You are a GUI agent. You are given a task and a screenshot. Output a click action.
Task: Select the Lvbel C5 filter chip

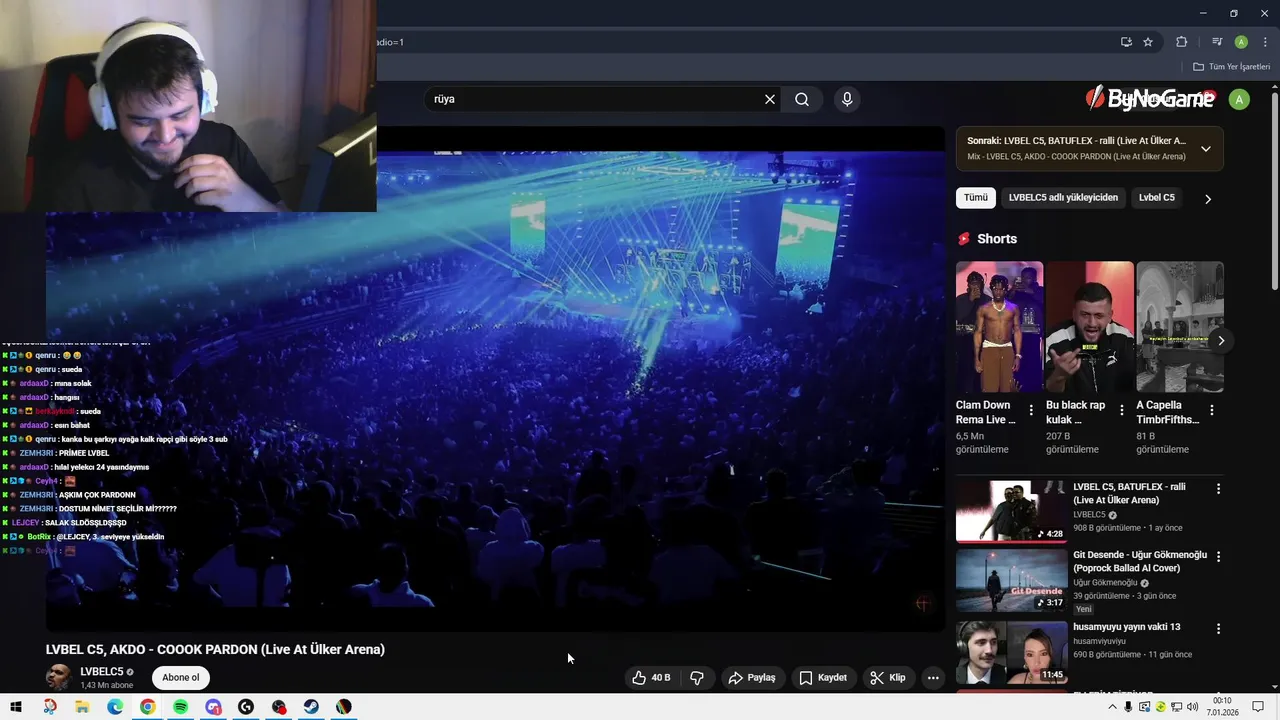[1156, 198]
